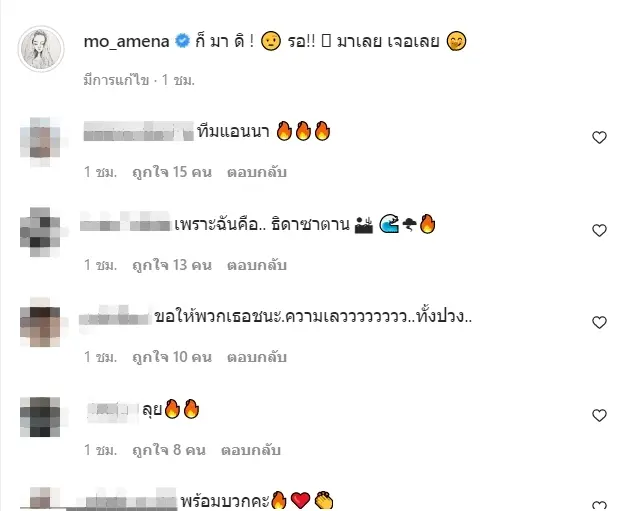Reply to the ลุย comment

pos(251,450)
